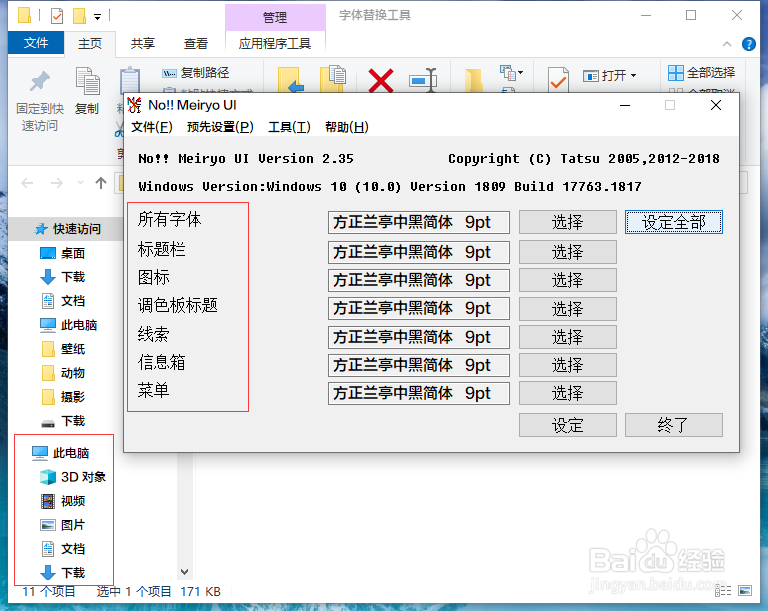Image resolution: width=768 pixels, height=611 pixels.
Task: Expand the quick access toolbar customize arrow
Action: 97,17
